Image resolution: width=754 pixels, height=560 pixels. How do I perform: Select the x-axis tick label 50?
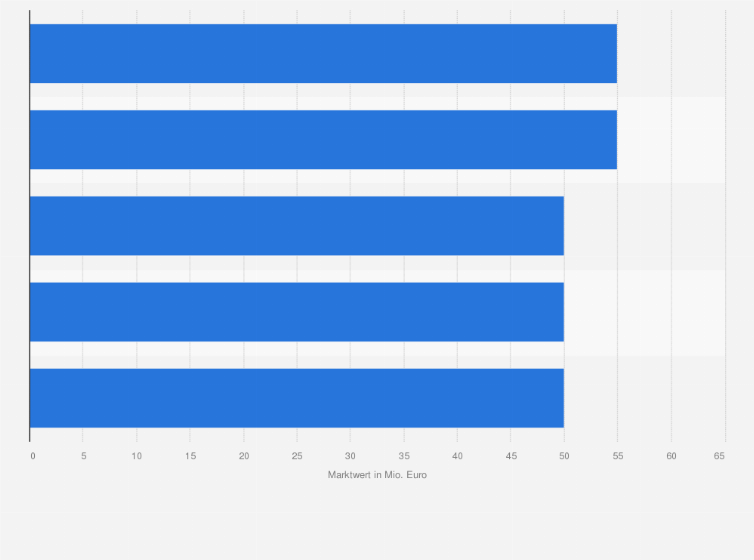(564, 456)
